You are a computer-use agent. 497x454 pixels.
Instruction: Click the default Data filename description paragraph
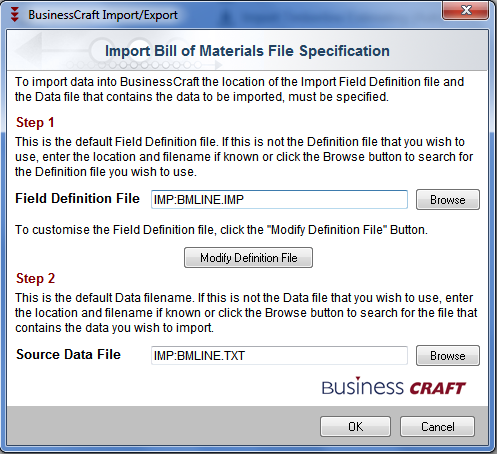(x=246, y=313)
